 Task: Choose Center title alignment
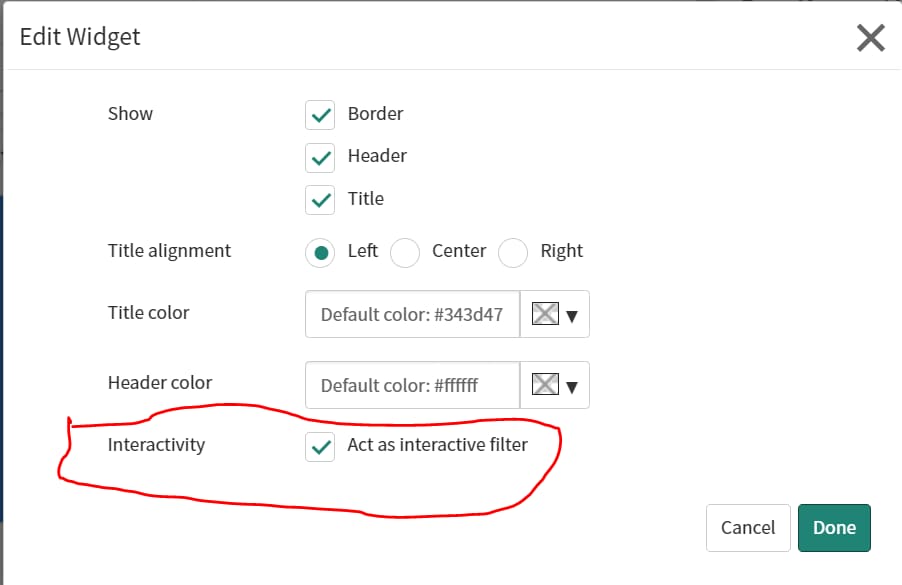point(404,253)
